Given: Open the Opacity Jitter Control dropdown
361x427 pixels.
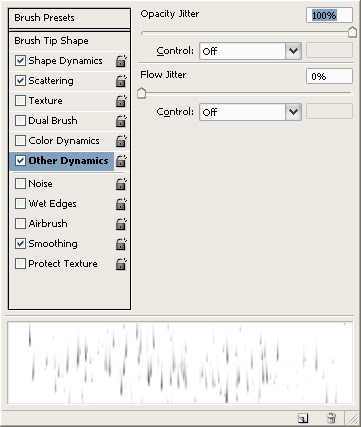Looking at the screenshot, I should pyautogui.click(x=250, y=51).
